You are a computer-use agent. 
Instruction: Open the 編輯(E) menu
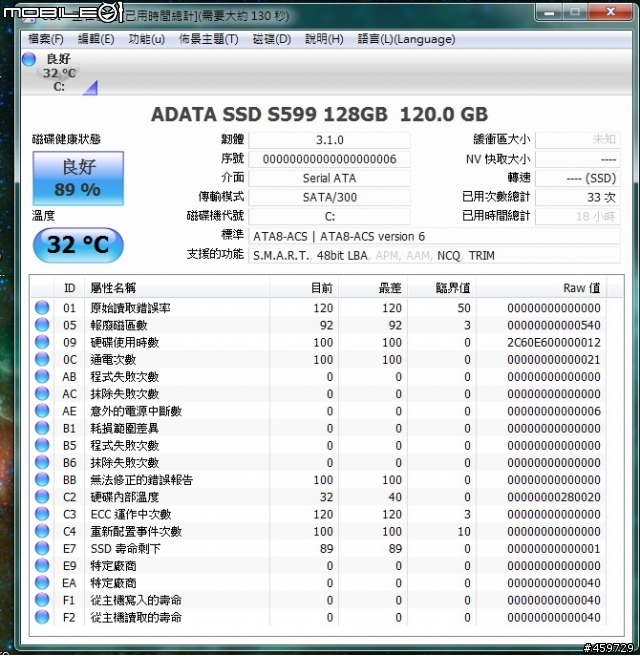click(x=96, y=39)
